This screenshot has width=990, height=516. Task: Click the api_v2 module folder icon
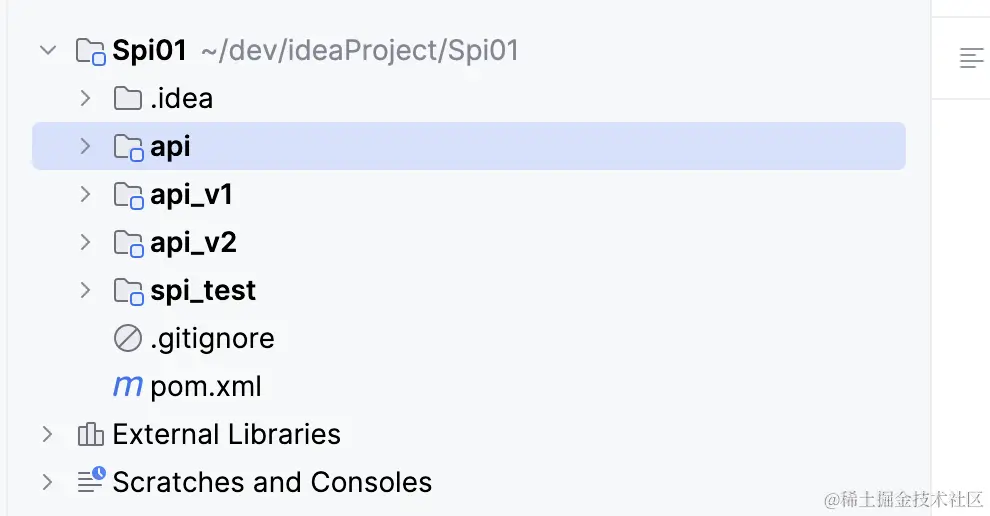[128, 243]
